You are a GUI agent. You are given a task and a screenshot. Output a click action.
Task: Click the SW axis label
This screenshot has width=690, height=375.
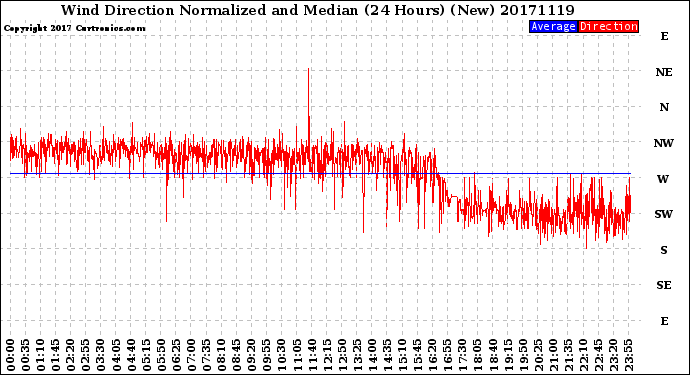[x=664, y=214]
